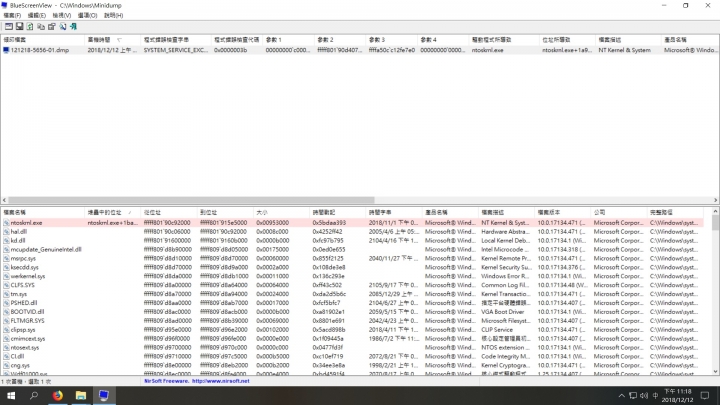Click the Find toolbar icon

tap(62, 27)
